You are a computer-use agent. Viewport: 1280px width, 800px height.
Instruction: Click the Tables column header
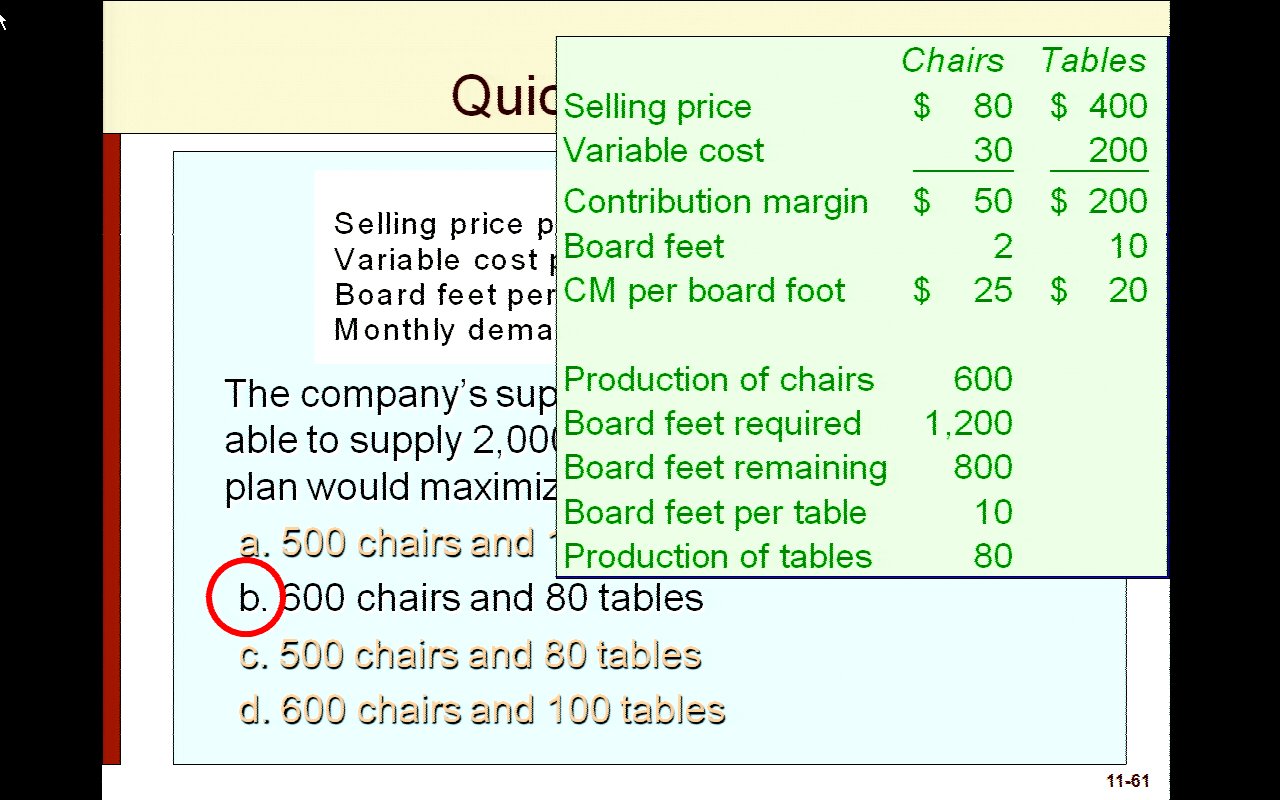point(1093,61)
